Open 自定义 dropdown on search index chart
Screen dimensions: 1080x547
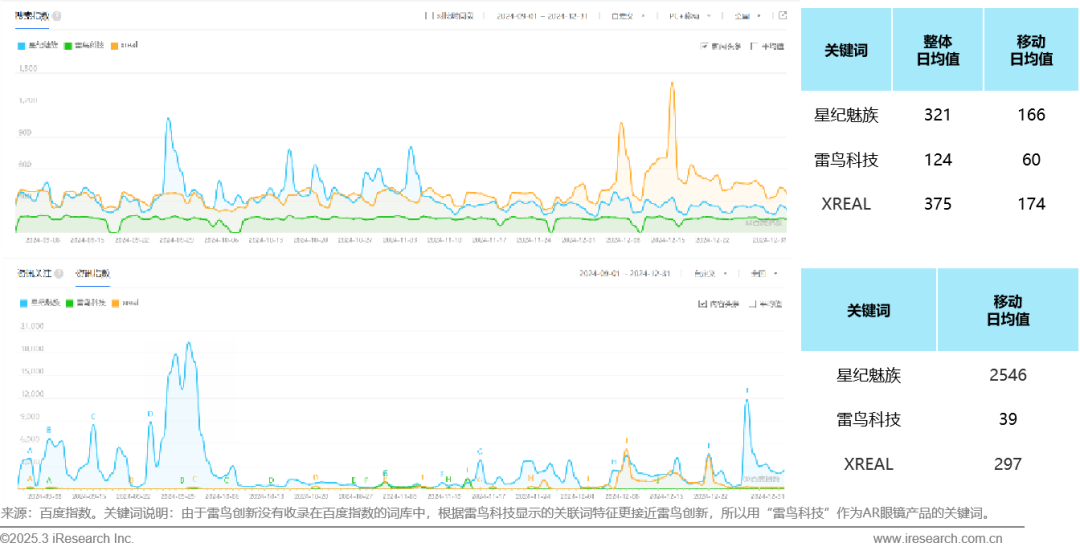pyautogui.click(x=628, y=16)
